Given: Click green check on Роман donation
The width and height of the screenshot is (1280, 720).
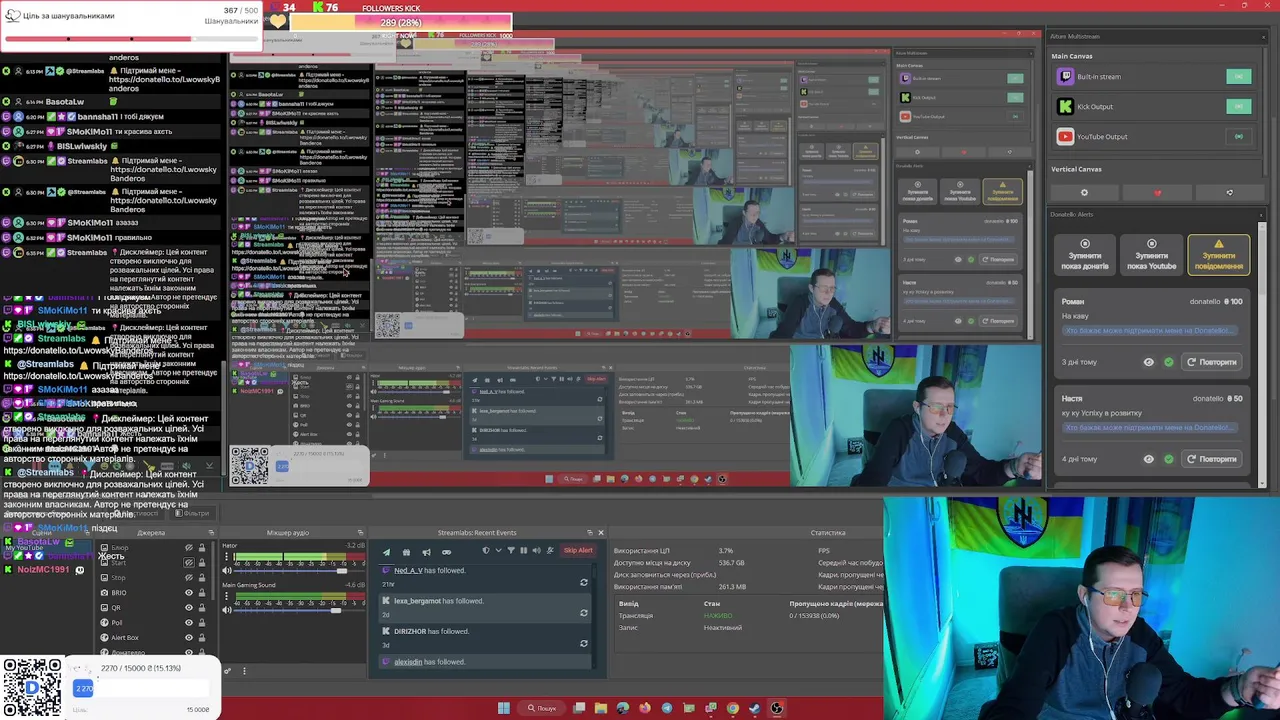Looking at the screenshot, I should [1168, 362].
